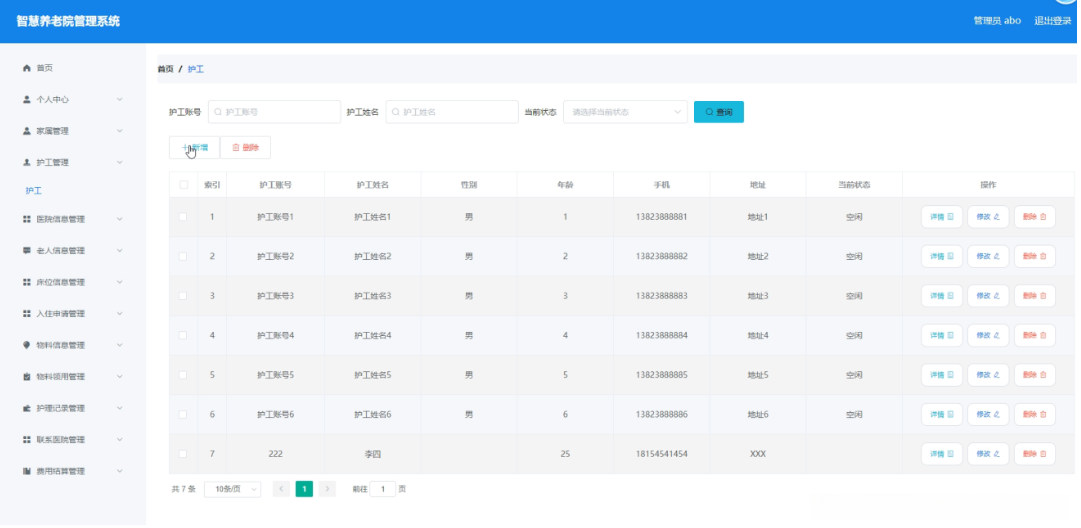1081x528 pixels.
Task: Open the 入住申请管理 menu item
Action: (72, 314)
